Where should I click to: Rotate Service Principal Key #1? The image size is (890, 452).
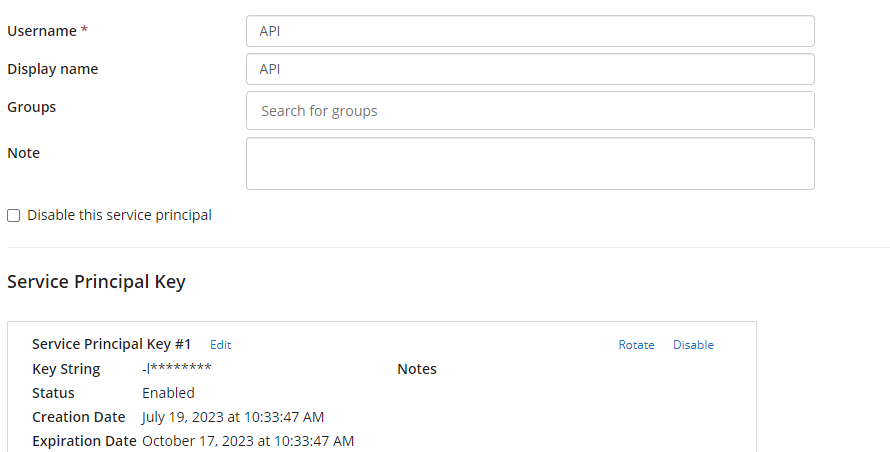[636, 345]
